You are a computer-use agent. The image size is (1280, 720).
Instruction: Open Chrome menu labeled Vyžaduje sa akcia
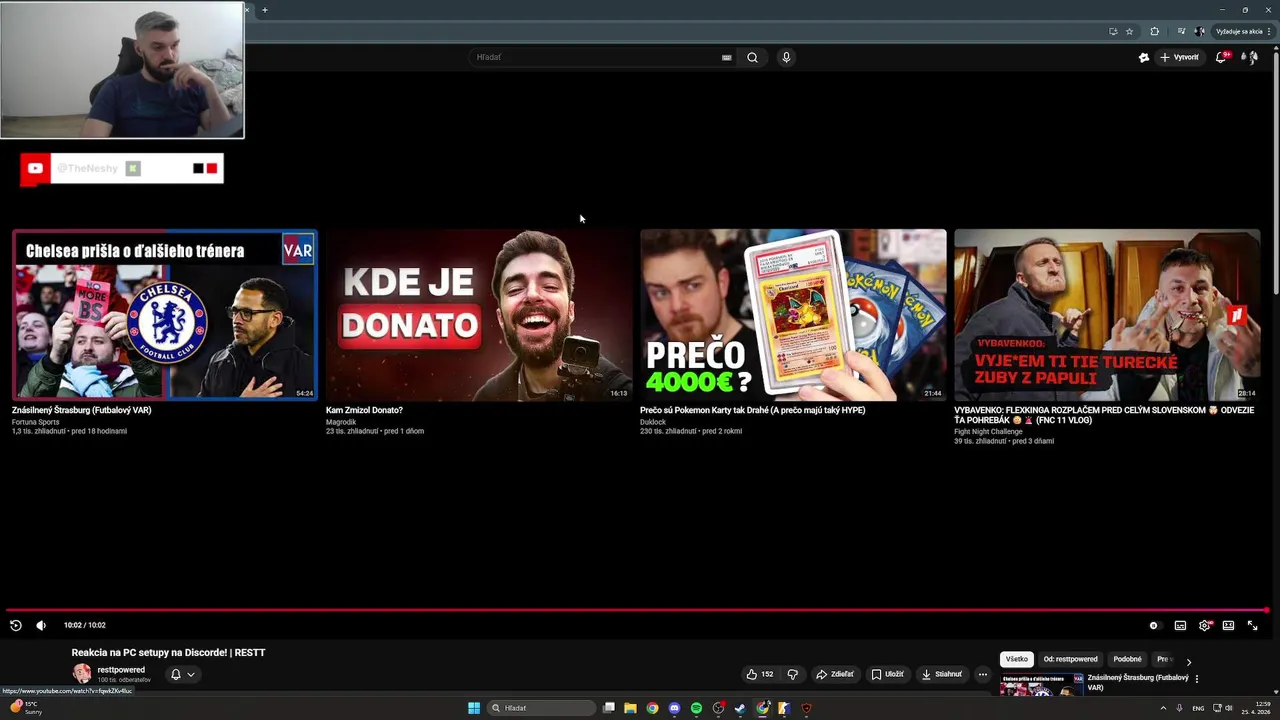click(x=1243, y=31)
